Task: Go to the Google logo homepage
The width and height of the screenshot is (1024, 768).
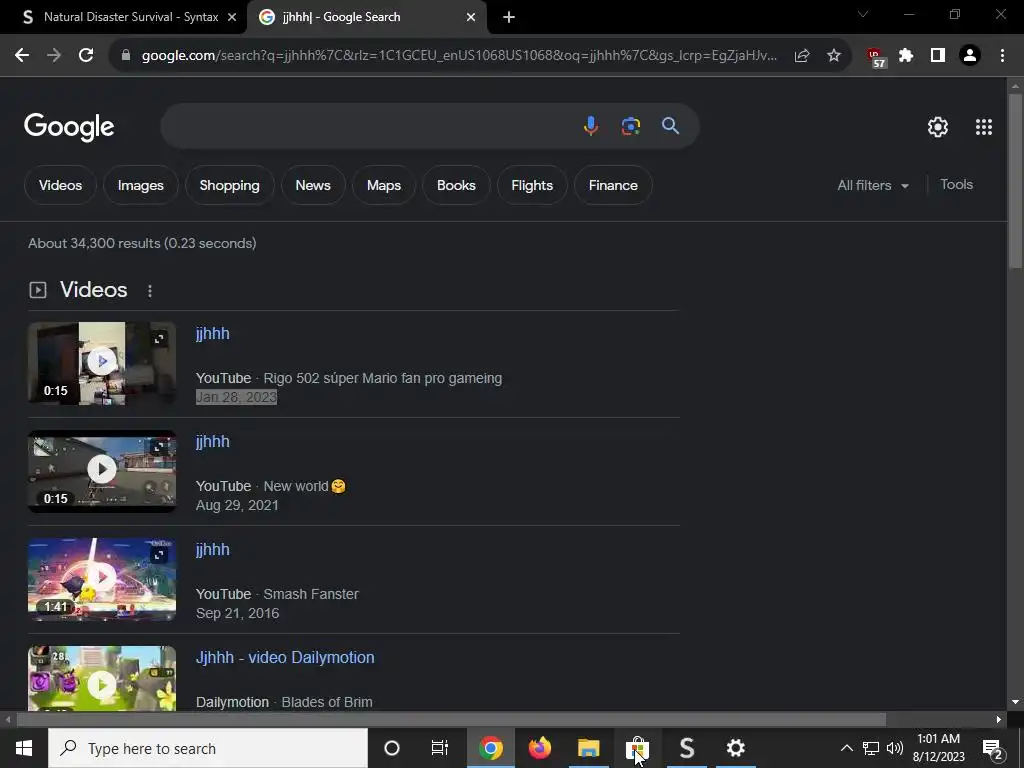Action: [69, 127]
